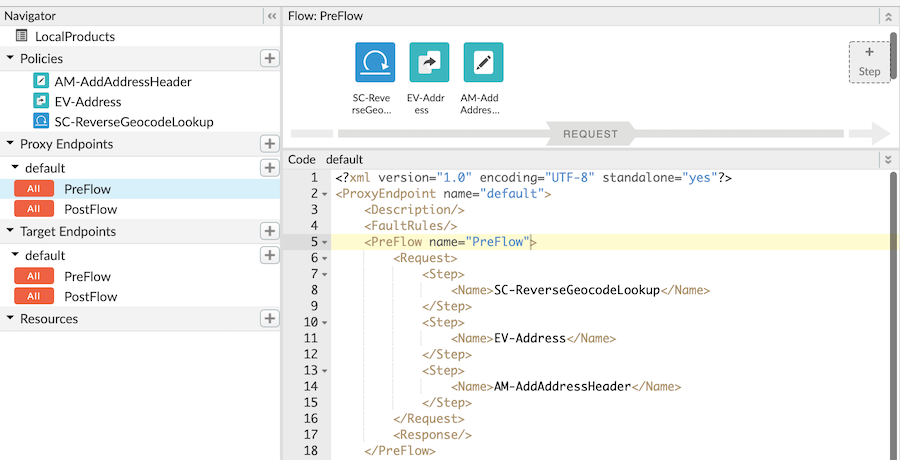Fold PreFlow element at line 5
The image size is (900, 460).
pos(324,242)
